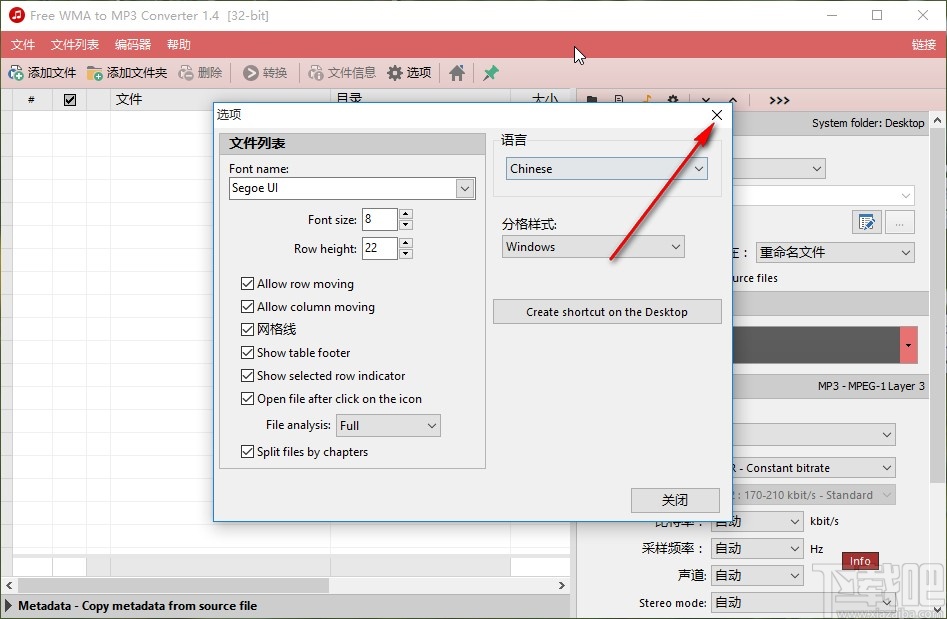The image size is (947, 619).
Task: Open the 编码器 menu
Action: coord(131,44)
